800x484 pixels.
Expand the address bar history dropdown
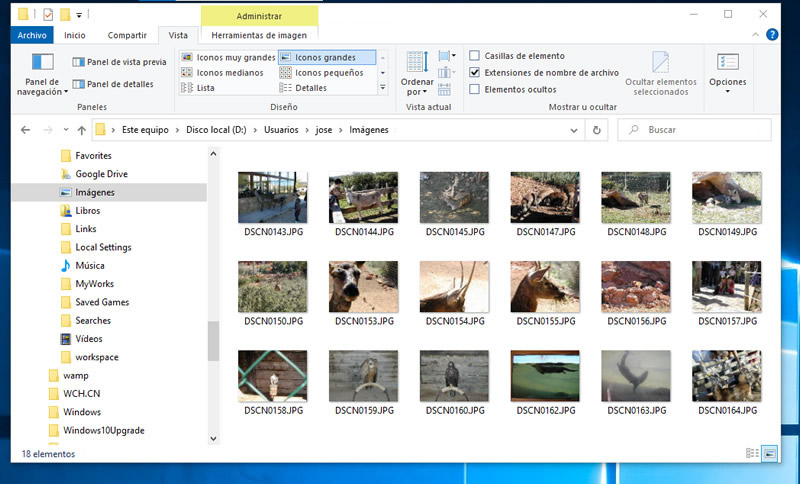575,130
